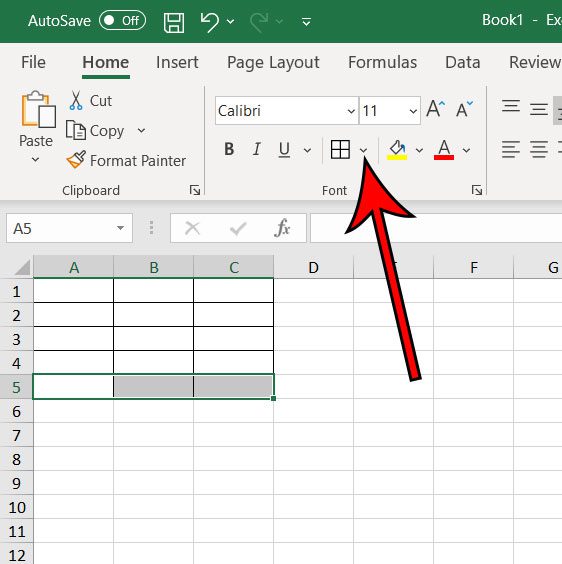This screenshot has height=564, width=562.
Task: Click the Redo arrow icon
Action: tap(259, 22)
